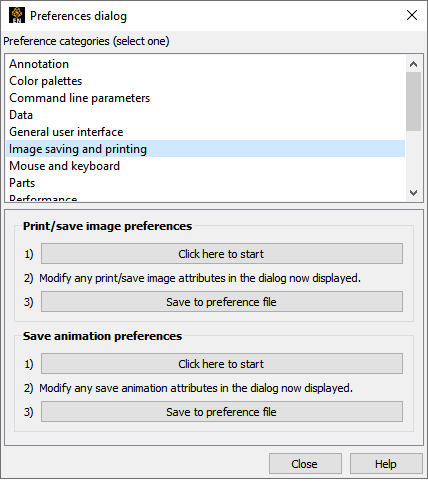The image size is (428, 484).
Task: Close the Preferences dialog window
Action: pyautogui.click(x=412, y=15)
